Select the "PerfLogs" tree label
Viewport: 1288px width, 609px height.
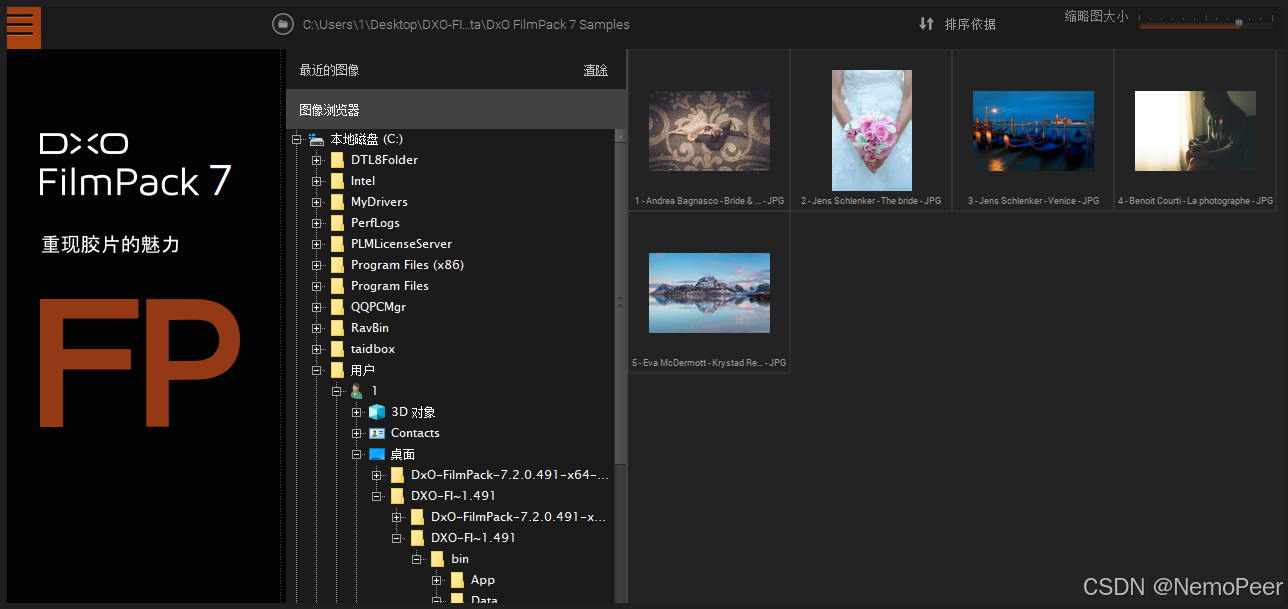click(x=375, y=223)
